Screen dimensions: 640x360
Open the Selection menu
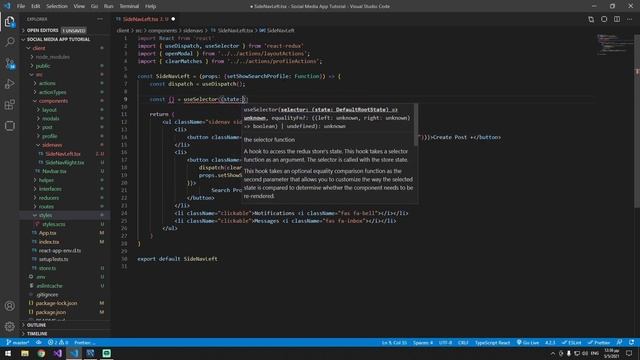pyautogui.click(x=57, y=6)
